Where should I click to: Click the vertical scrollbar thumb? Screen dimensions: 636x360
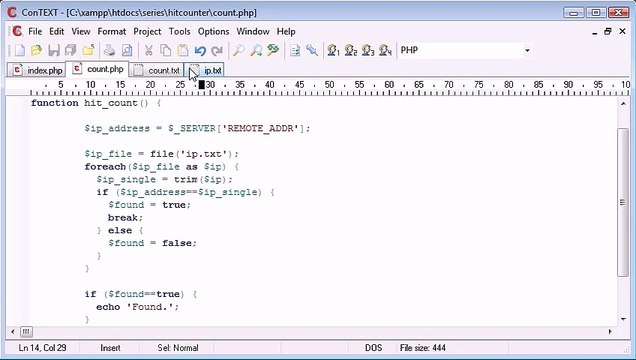click(623, 202)
